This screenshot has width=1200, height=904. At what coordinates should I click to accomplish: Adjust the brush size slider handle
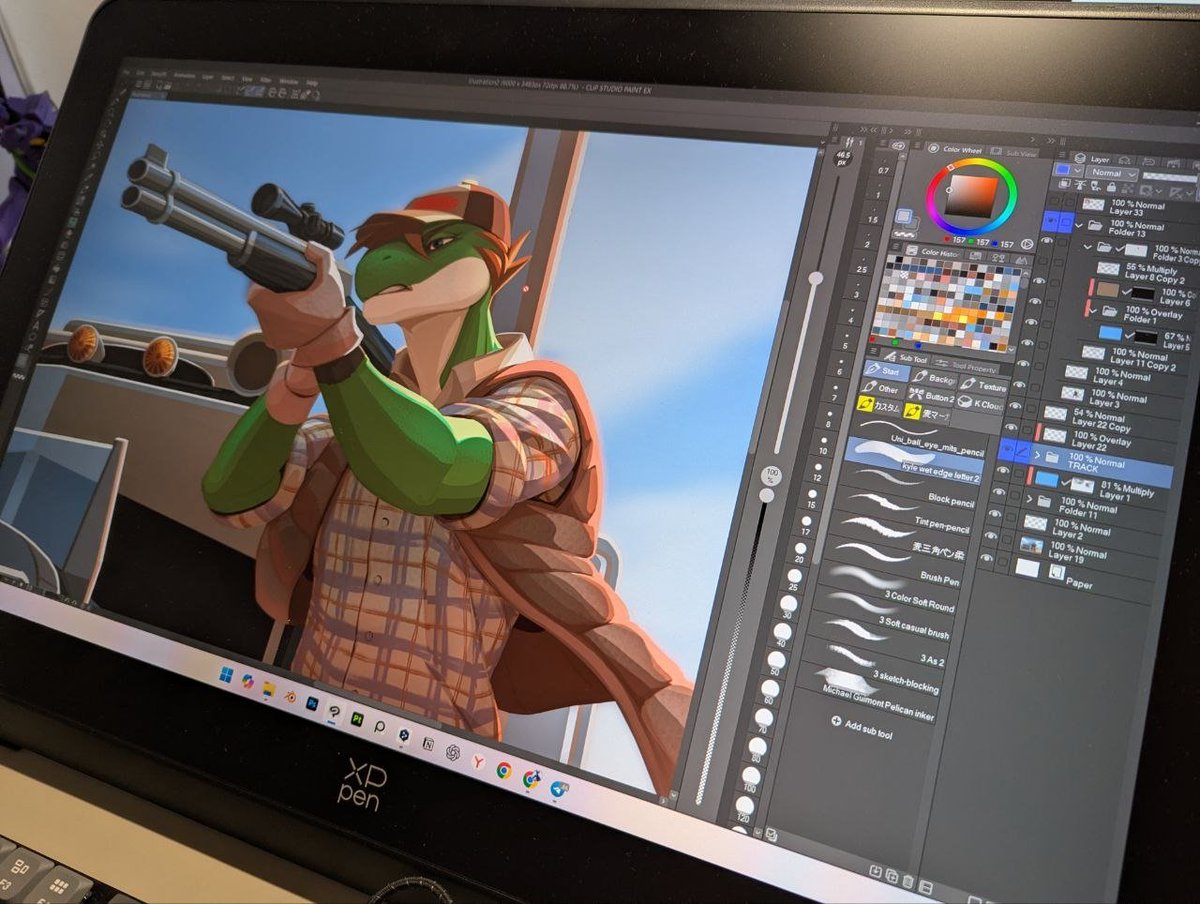coord(816,278)
